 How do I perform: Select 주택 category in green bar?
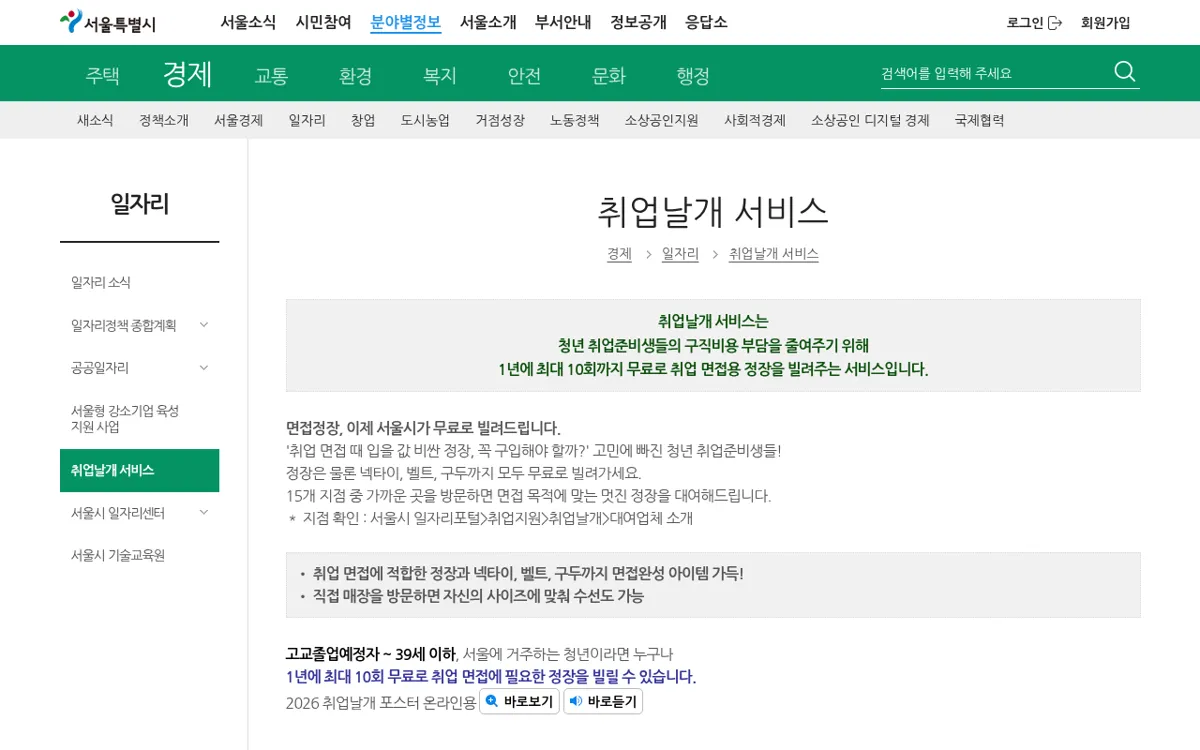(x=102, y=75)
